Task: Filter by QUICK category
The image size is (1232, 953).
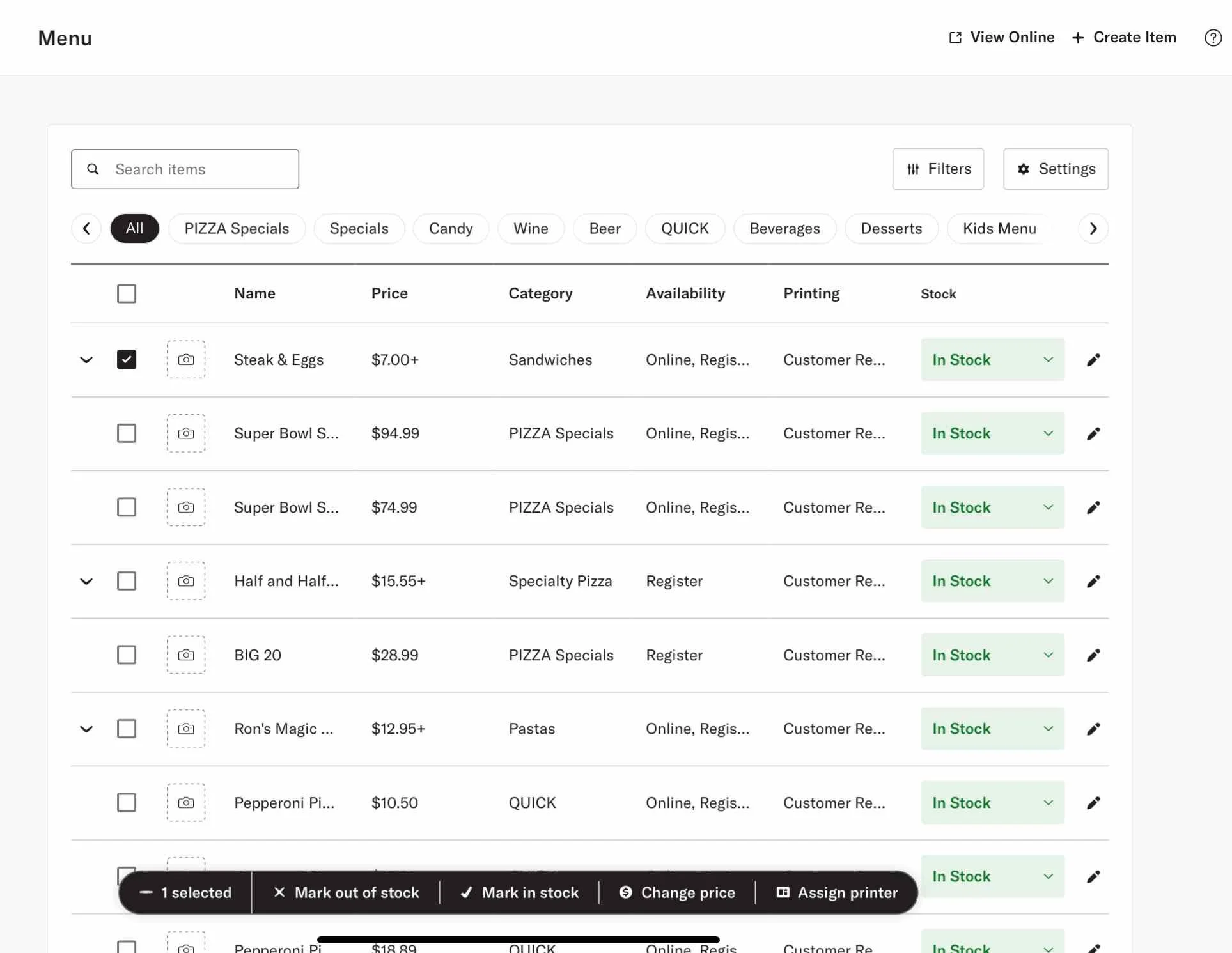Action: (x=685, y=229)
